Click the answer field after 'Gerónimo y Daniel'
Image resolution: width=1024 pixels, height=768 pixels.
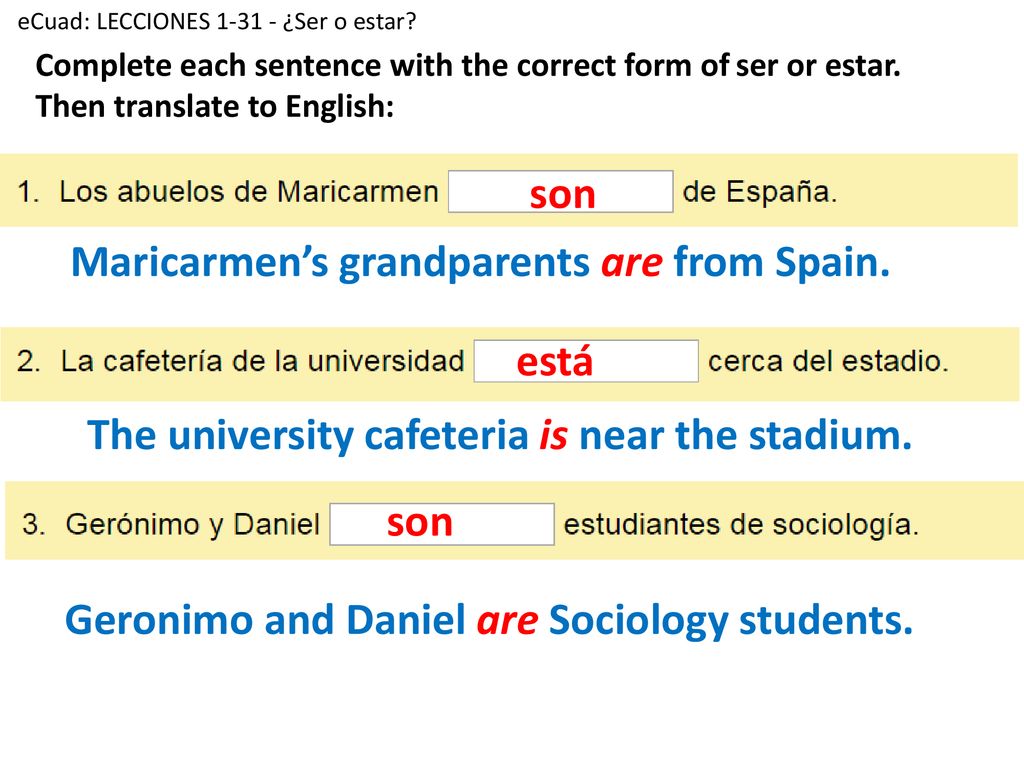pos(442,524)
